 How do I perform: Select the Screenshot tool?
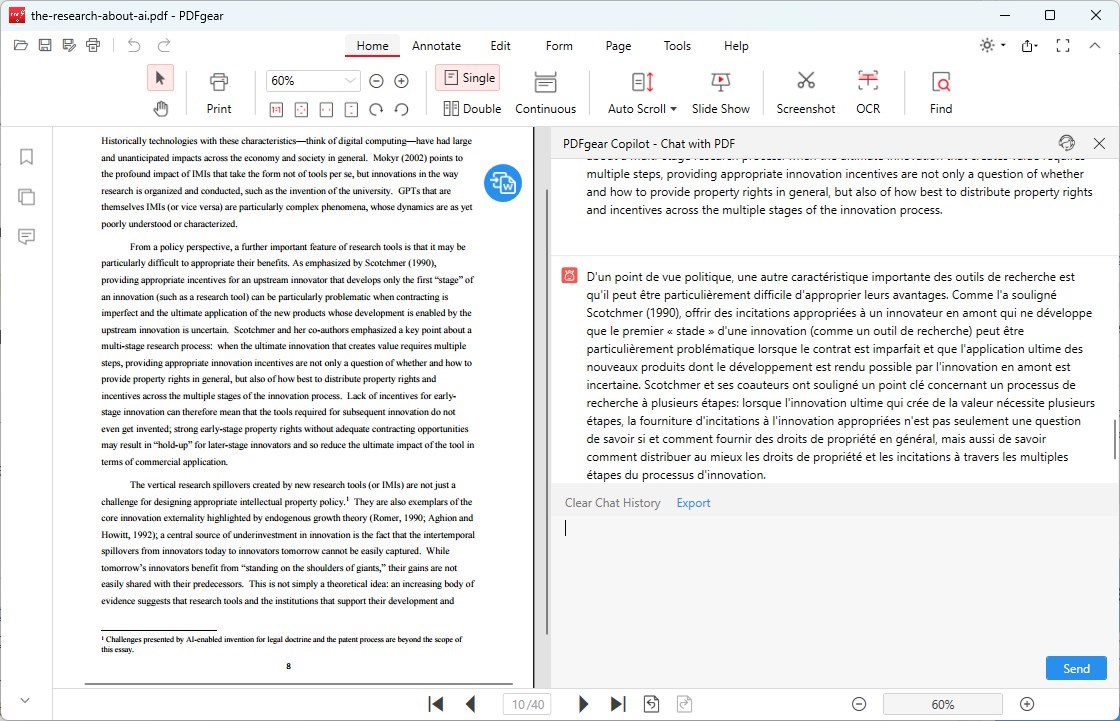806,93
